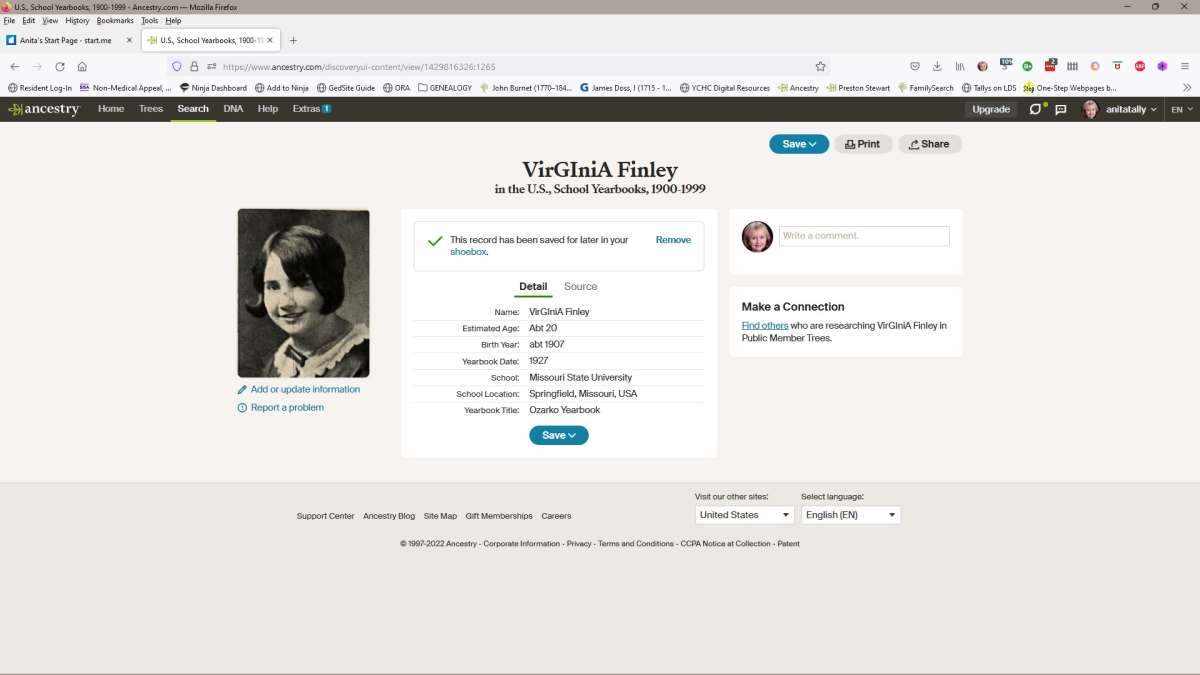Click Add or update information
1200x675 pixels.
point(299,389)
